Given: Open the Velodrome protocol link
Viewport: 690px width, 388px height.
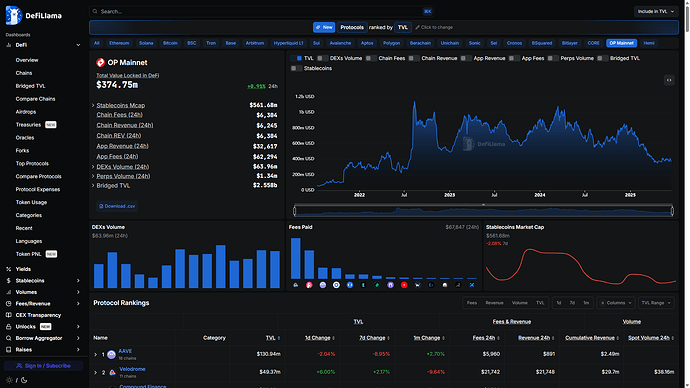Looking at the screenshot, I should [132, 369].
